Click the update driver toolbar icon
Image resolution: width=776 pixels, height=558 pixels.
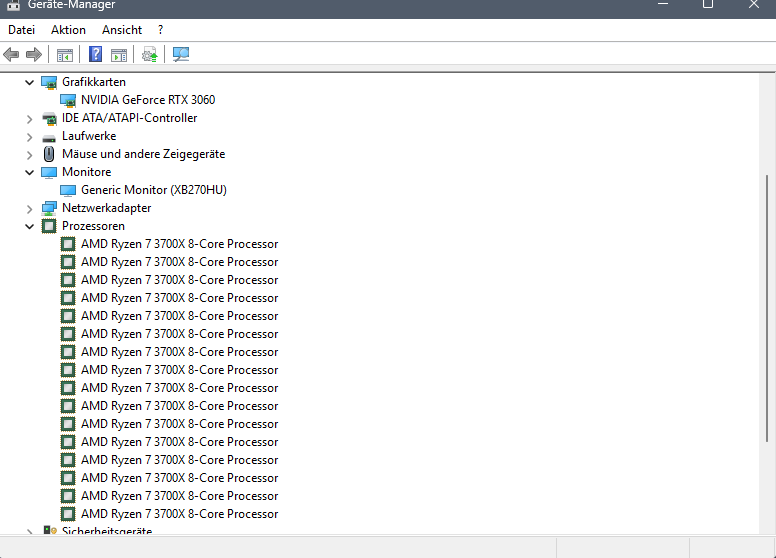point(149,54)
